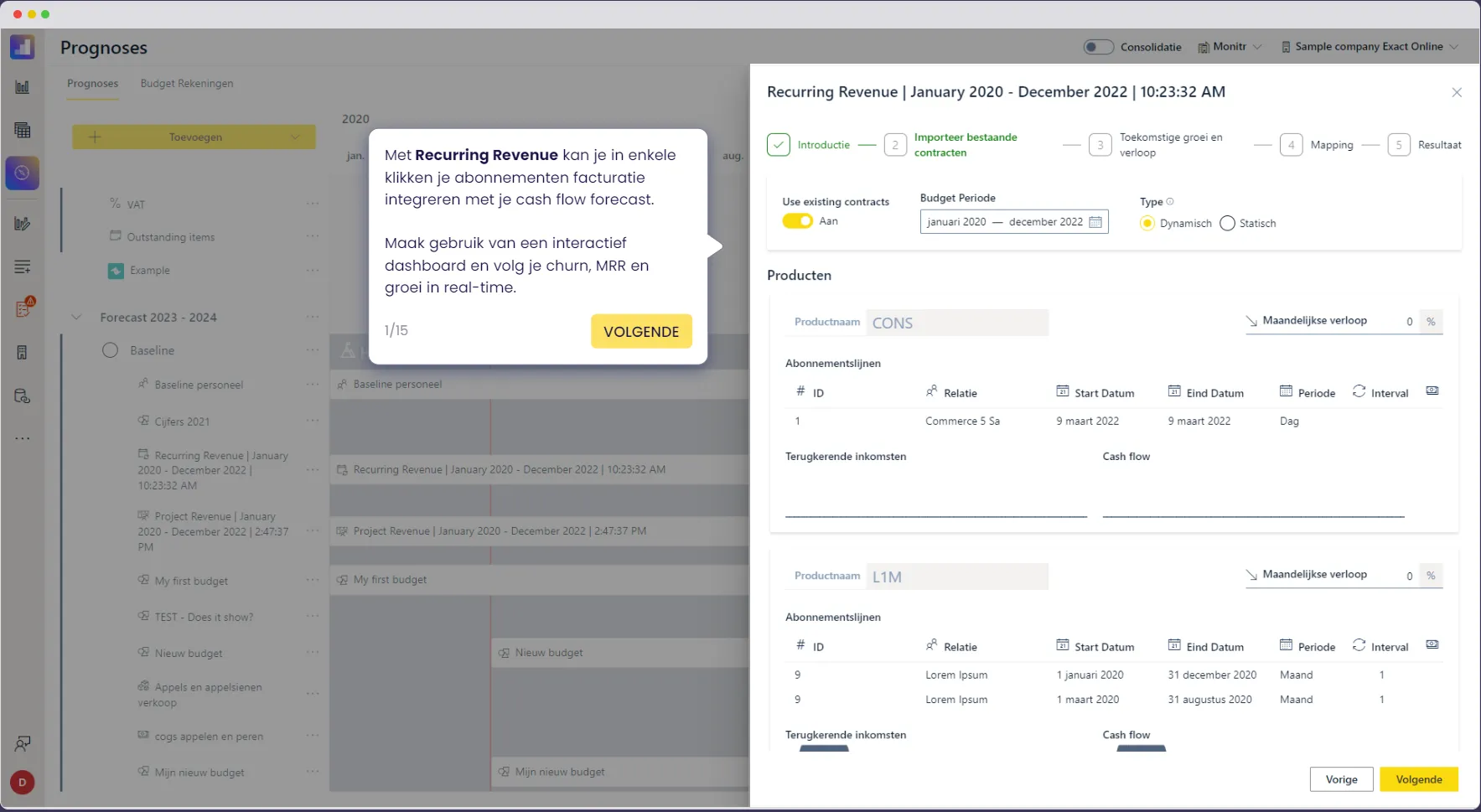Click the checked Introductie step box
Screen dimensions: 1481x812
coord(779,145)
